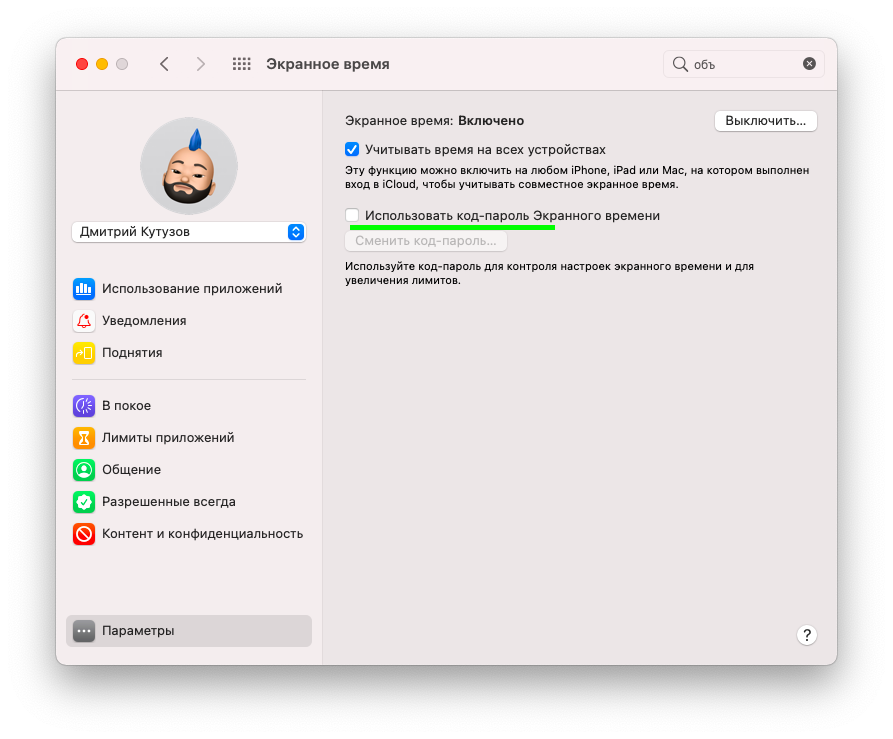The height and width of the screenshot is (739, 893).
Task: Select В покое in sidebar
Action: tap(189, 406)
